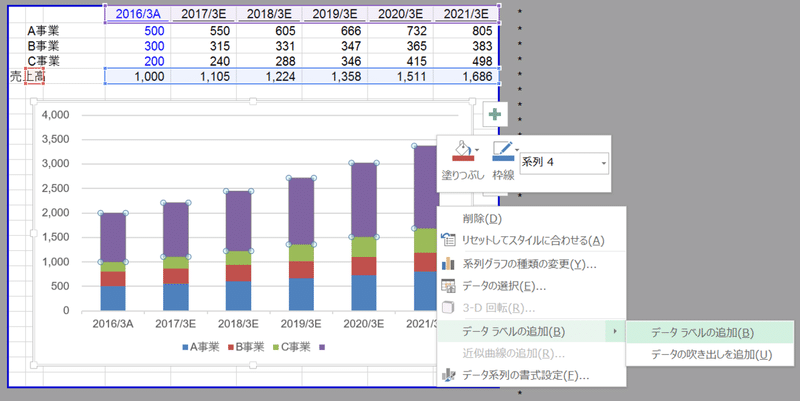The height and width of the screenshot is (401, 800).
Task: Select the C事業 row label cell
Action: point(43,61)
